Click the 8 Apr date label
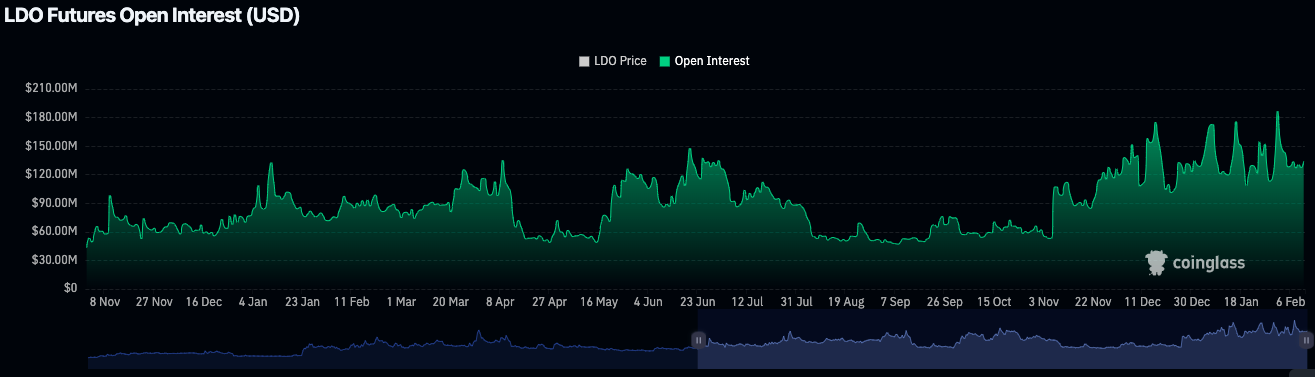 (x=500, y=301)
